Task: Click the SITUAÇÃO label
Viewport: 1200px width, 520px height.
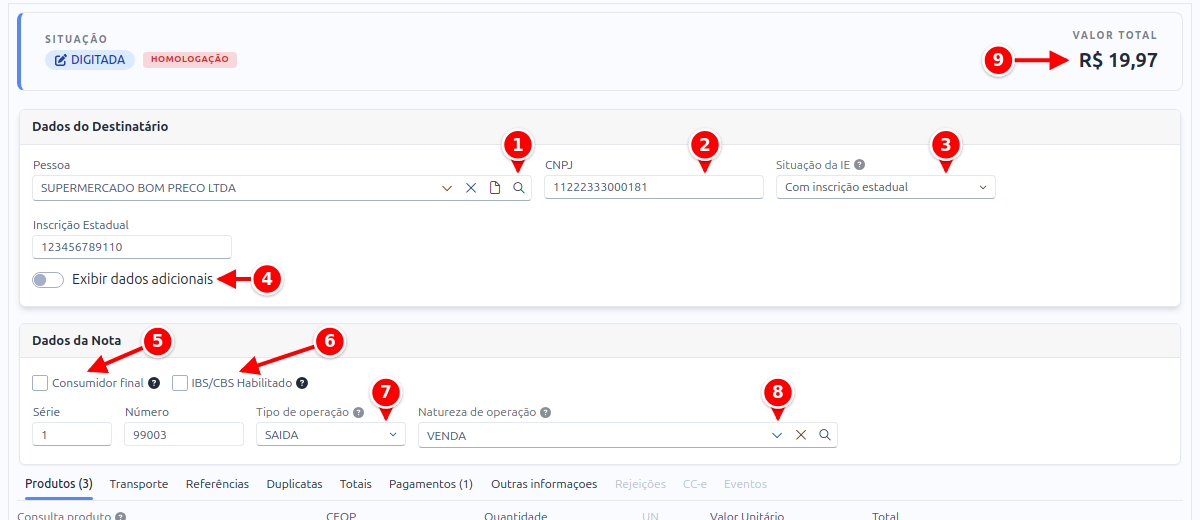Action: pos(76,39)
